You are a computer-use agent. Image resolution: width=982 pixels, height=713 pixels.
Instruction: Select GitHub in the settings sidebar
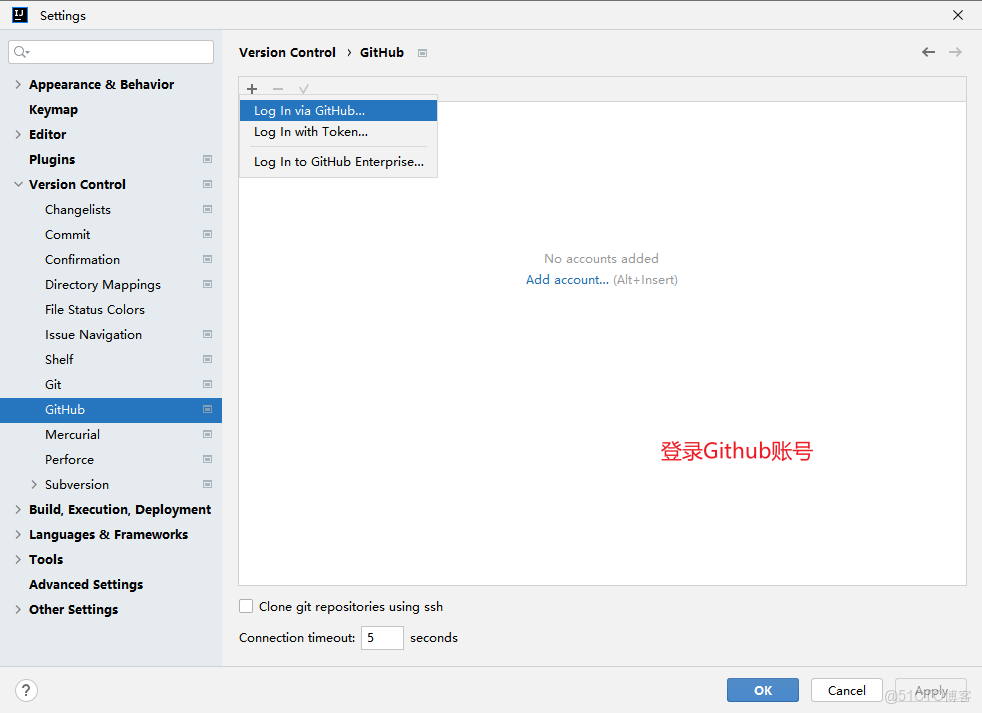(65, 409)
